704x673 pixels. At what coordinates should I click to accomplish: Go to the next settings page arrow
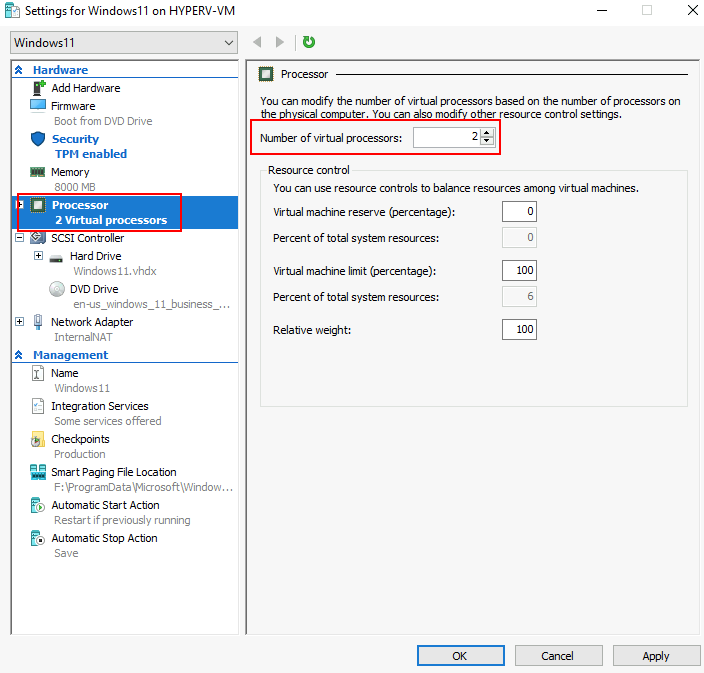tap(280, 42)
